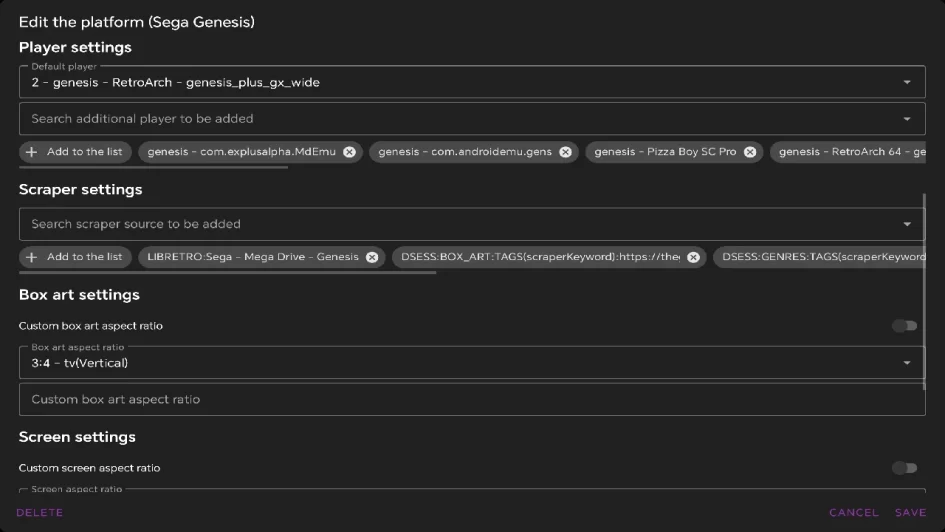Enable custom screen aspect ratio

pos(904,468)
